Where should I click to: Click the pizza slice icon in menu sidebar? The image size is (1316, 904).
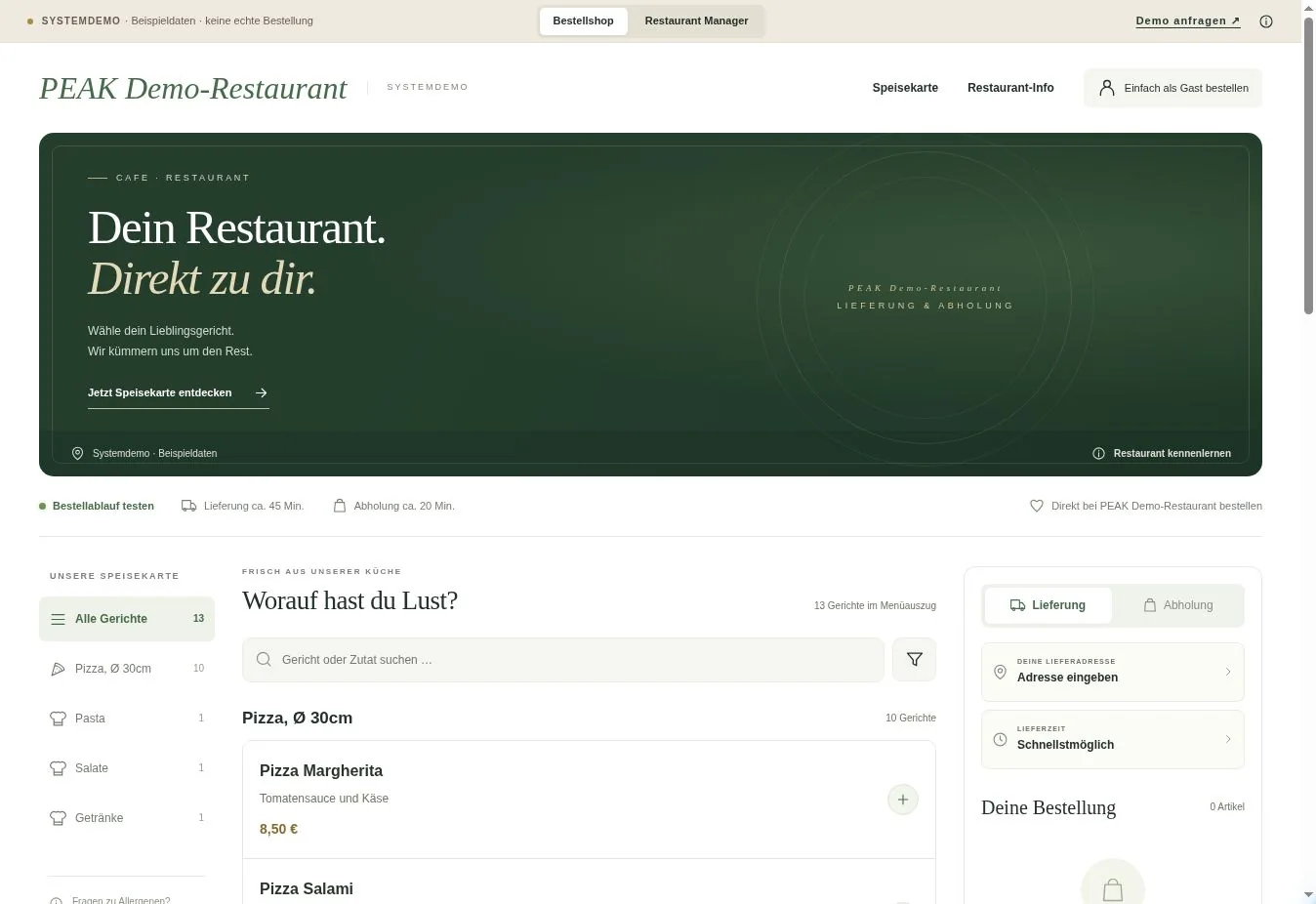58,669
